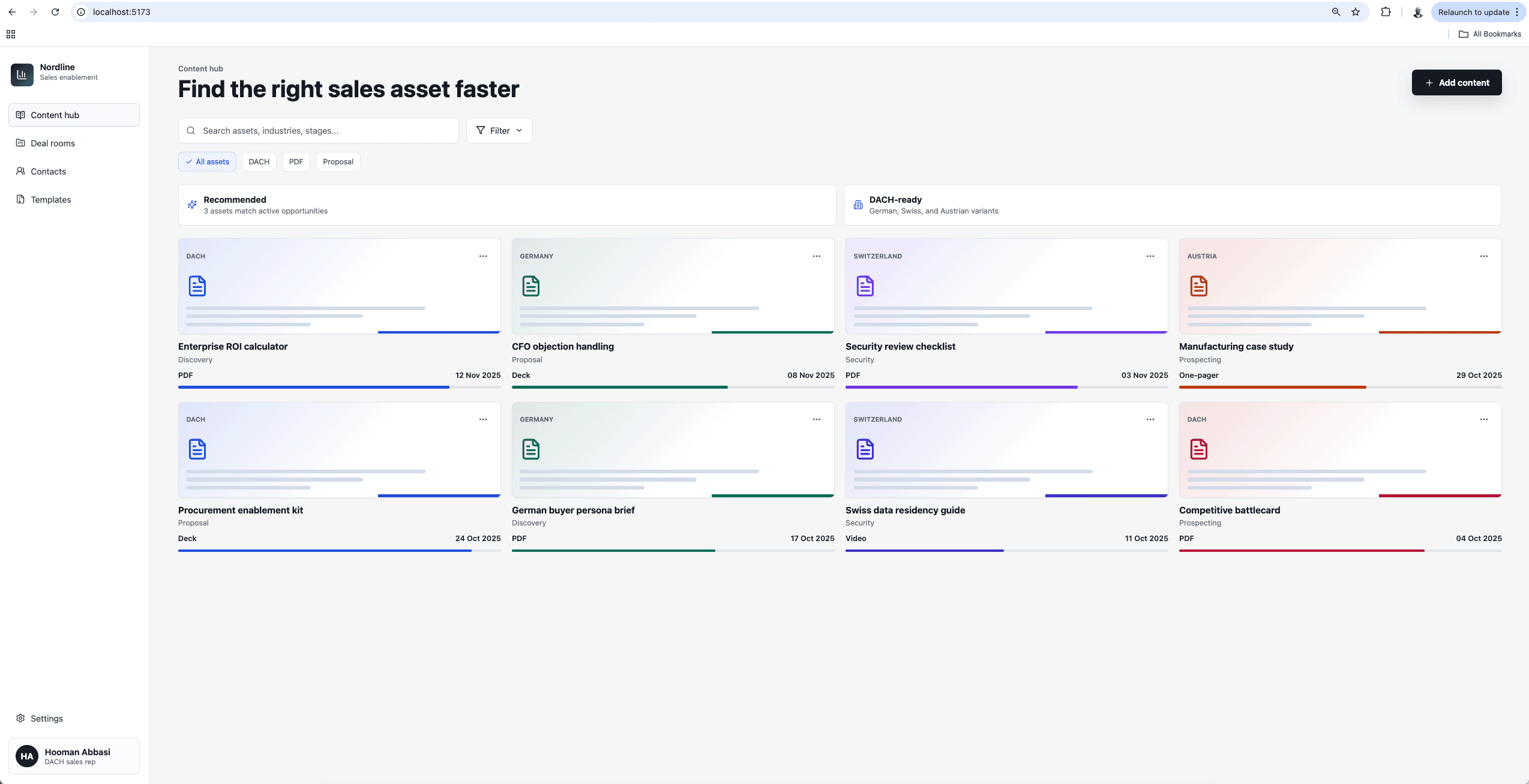Click the Chrome extensions puzzle icon
The width and height of the screenshot is (1529, 784).
(x=1386, y=12)
